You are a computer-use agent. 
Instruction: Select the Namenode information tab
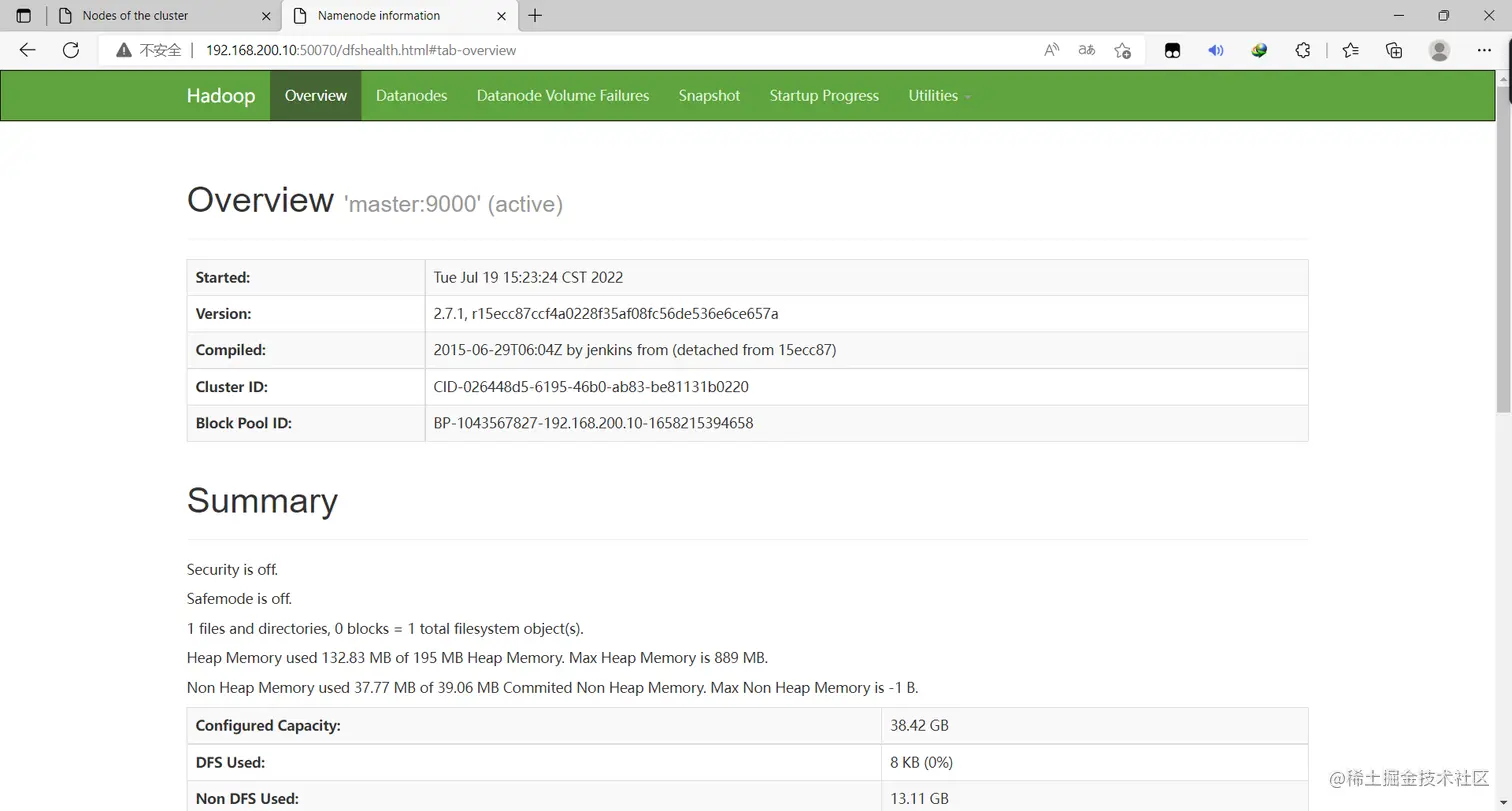400,16
